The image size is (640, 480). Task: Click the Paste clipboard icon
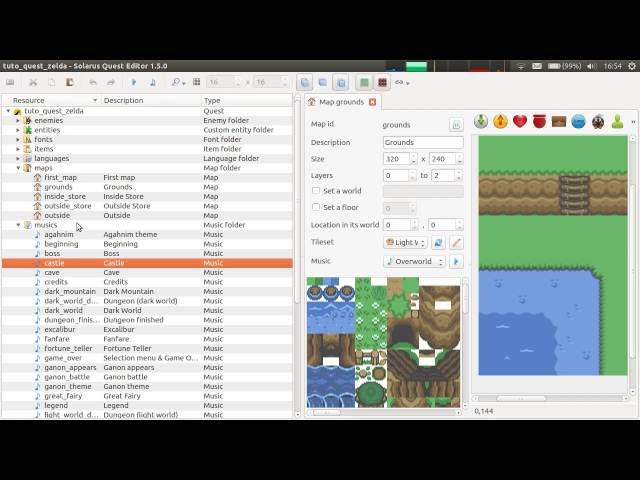click(70, 82)
